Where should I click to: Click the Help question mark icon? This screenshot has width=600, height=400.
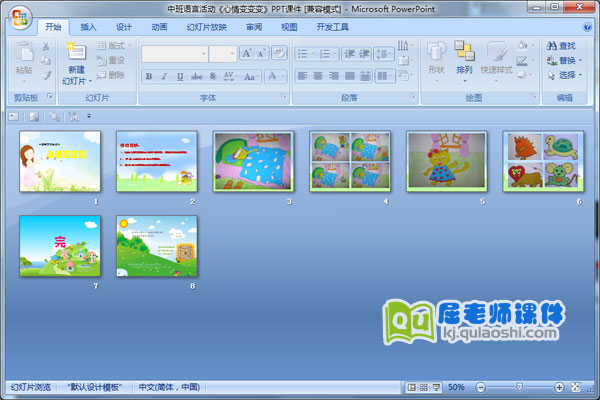point(588,27)
